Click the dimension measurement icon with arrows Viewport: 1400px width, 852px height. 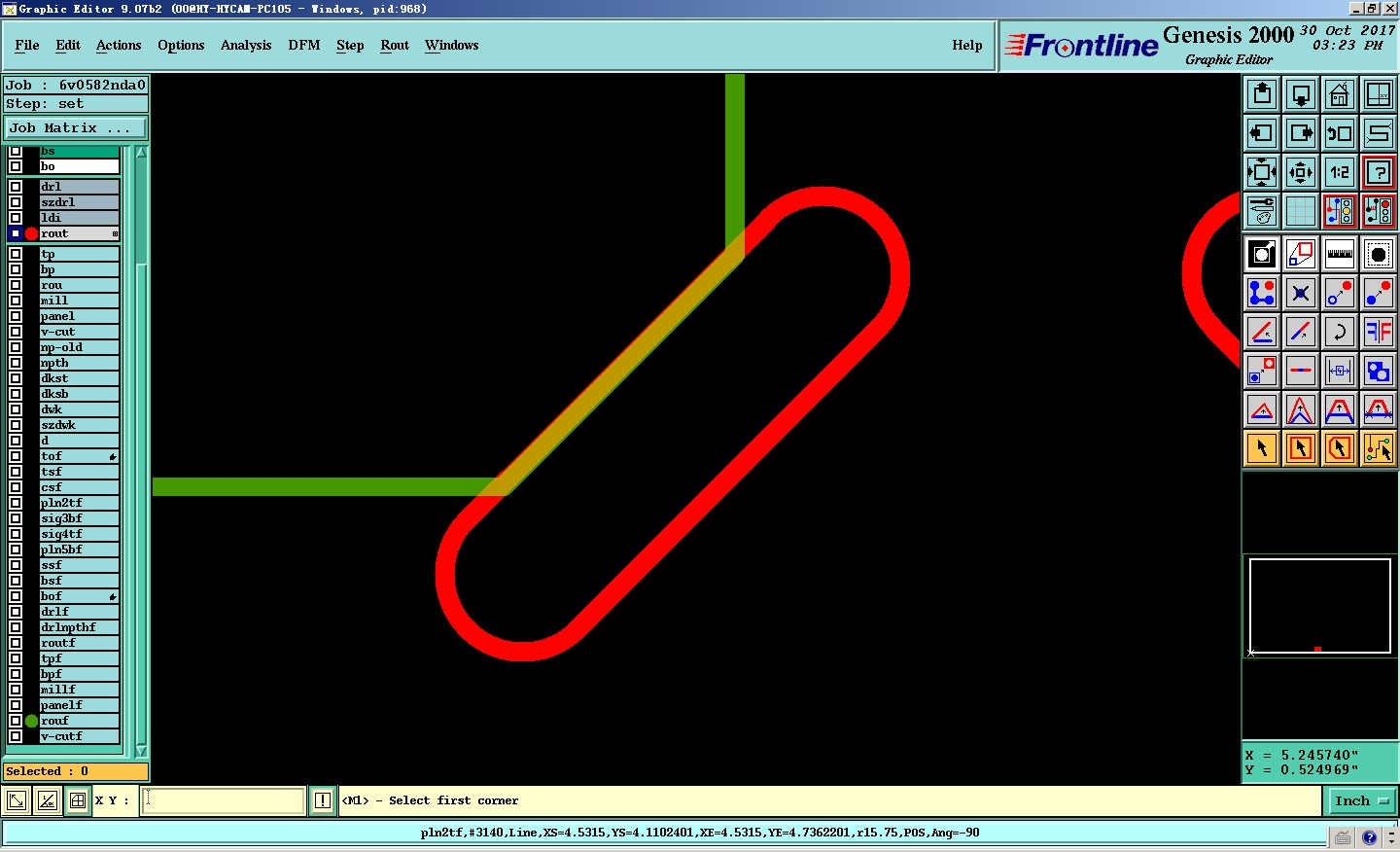click(x=1340, y=371)
